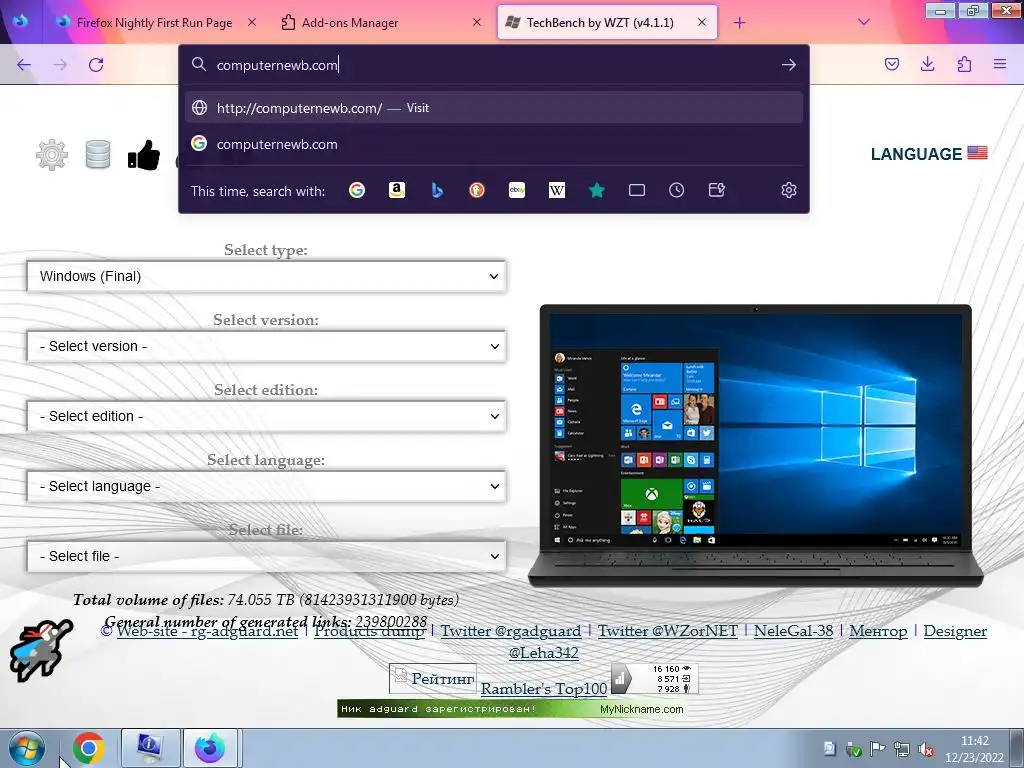Click the ninja cat mascot image
The image size is (1024, 768).
click(40, 650)
